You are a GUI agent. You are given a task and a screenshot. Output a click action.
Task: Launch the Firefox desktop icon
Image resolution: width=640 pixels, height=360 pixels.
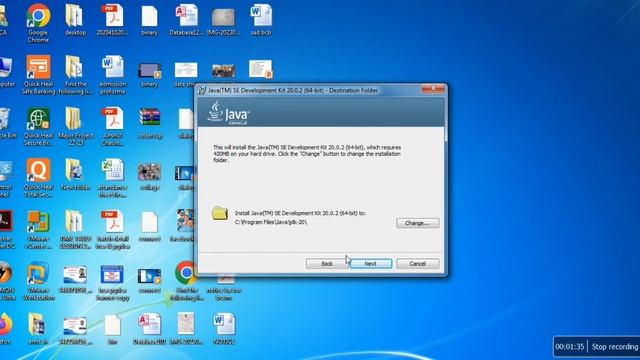pyautogui.click(x=6, y=329)
